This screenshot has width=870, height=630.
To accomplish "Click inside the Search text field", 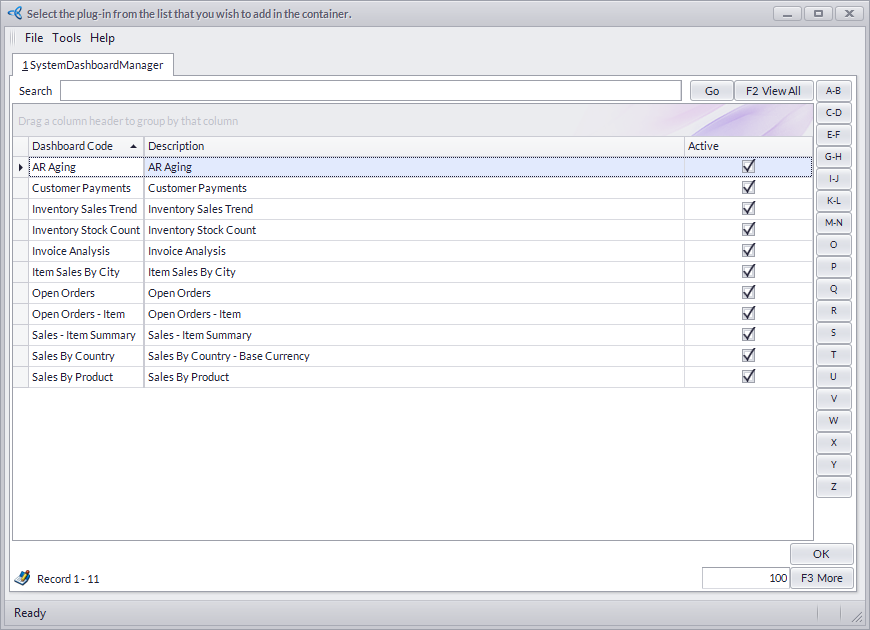I will click(x=370, y=91).
